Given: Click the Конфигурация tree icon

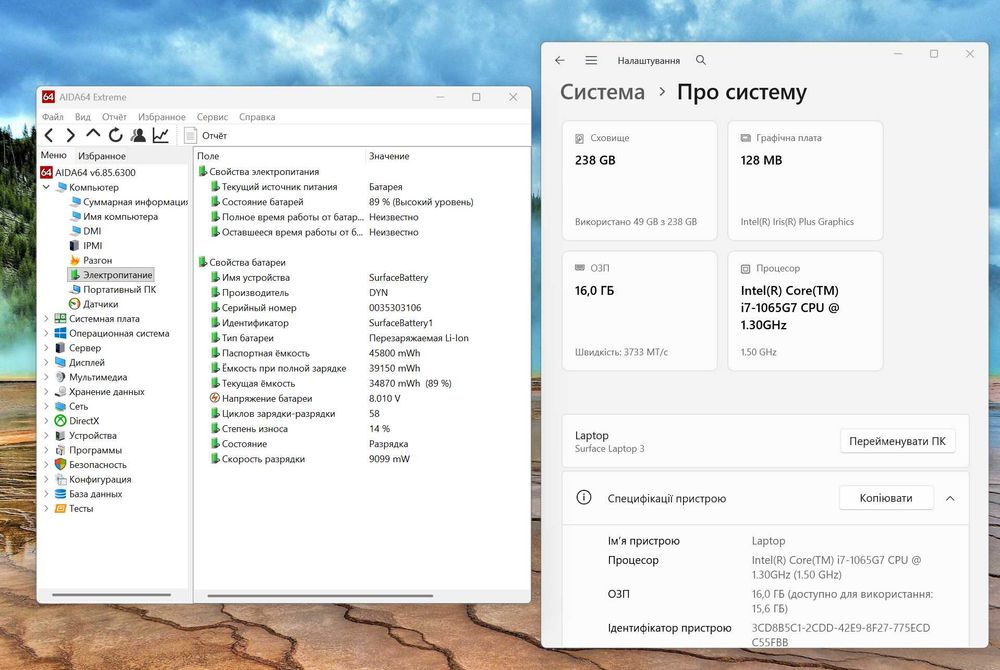Looking at the screenshot, I should [x=61, y=479].
